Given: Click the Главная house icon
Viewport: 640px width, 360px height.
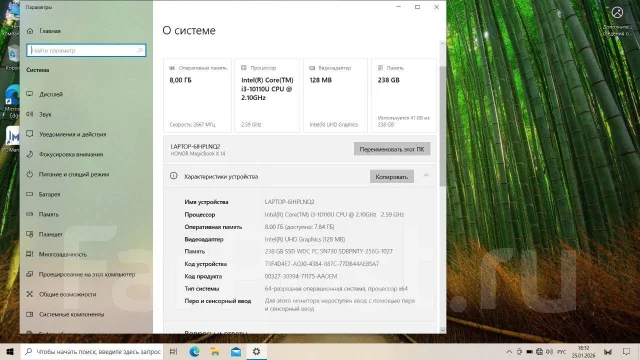Looking at the screenshot, I should [x=30, y=31].
